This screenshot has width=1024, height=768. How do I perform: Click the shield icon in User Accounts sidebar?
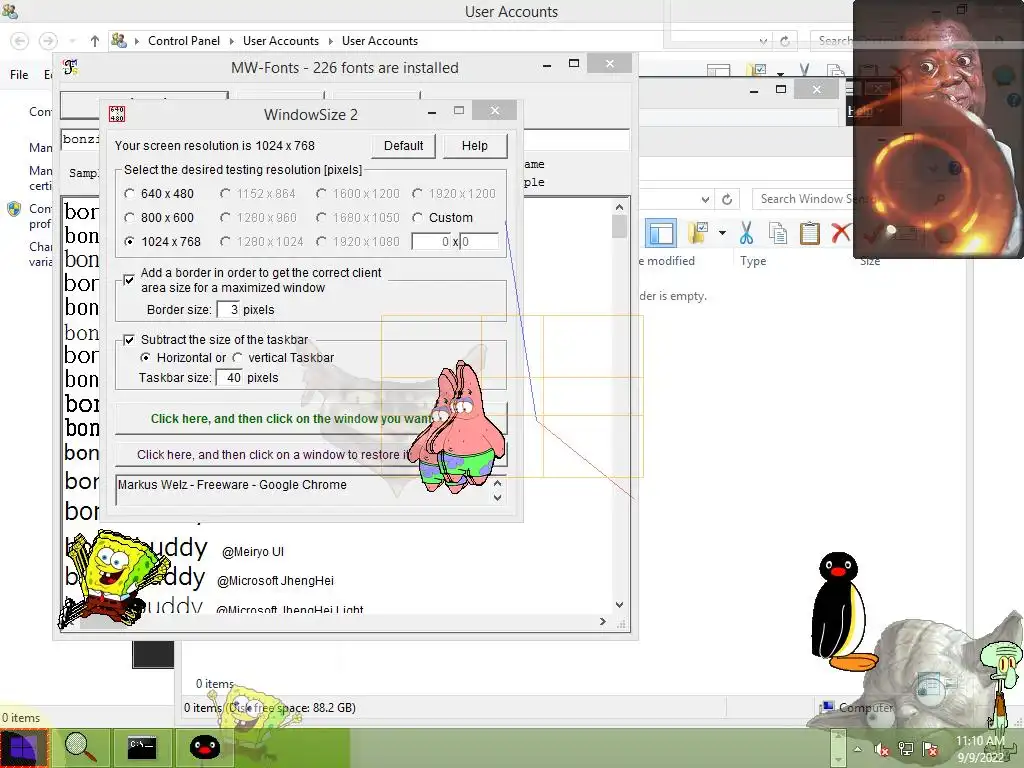14,209
